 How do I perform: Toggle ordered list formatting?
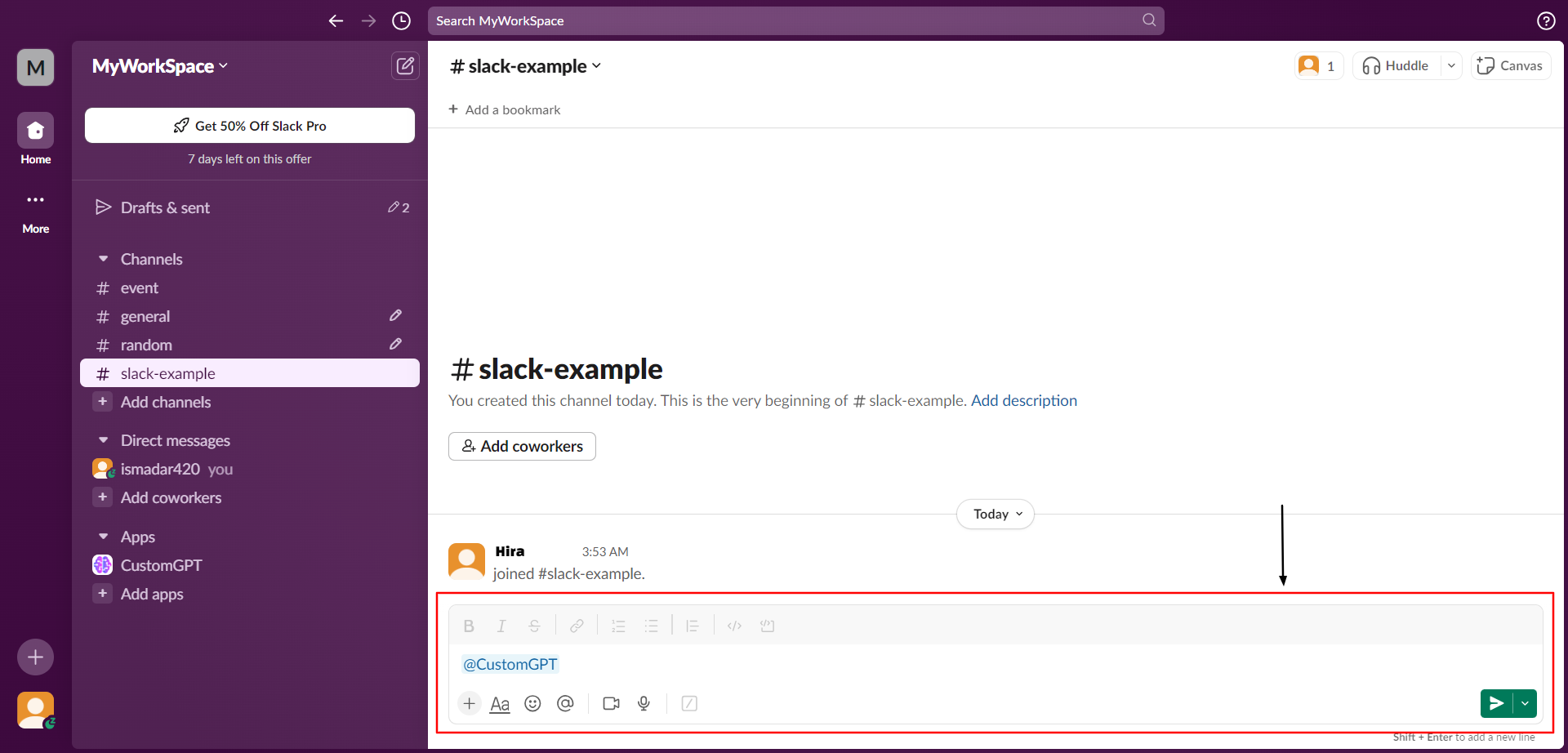tap(618, 626)
